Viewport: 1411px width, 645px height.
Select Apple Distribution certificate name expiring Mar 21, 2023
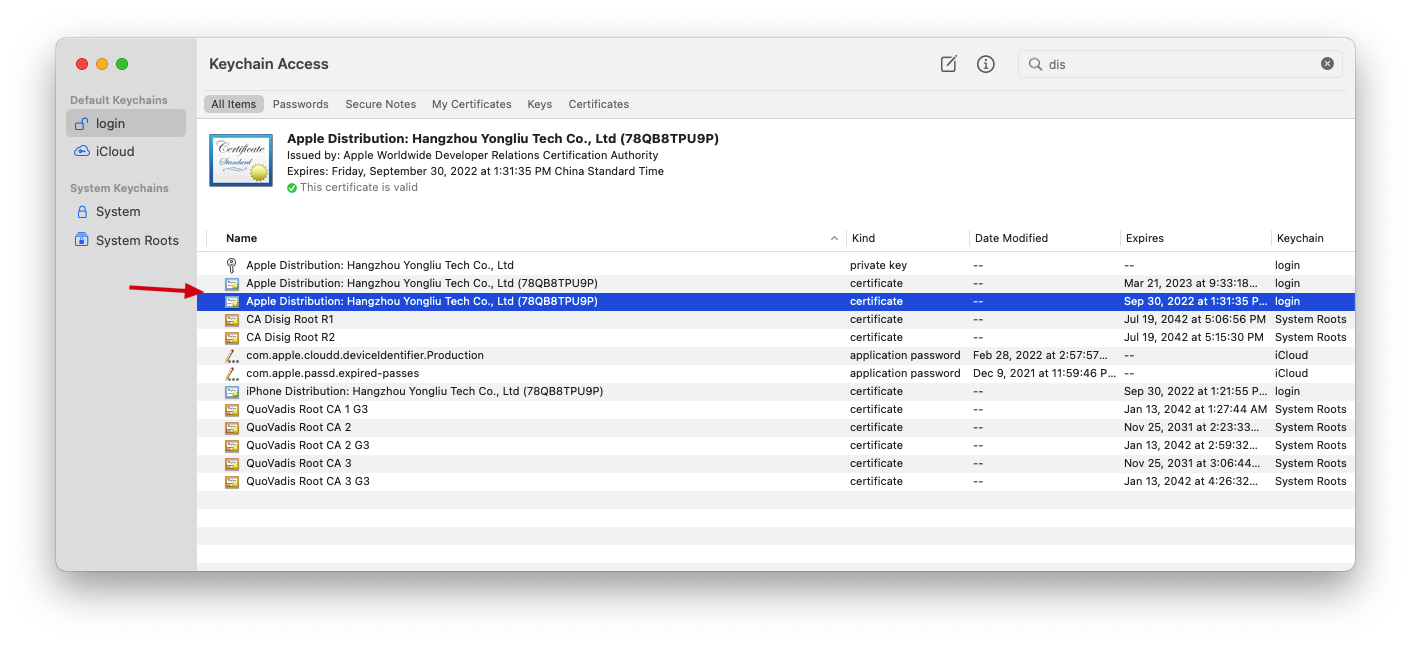[x=422, y=283]
